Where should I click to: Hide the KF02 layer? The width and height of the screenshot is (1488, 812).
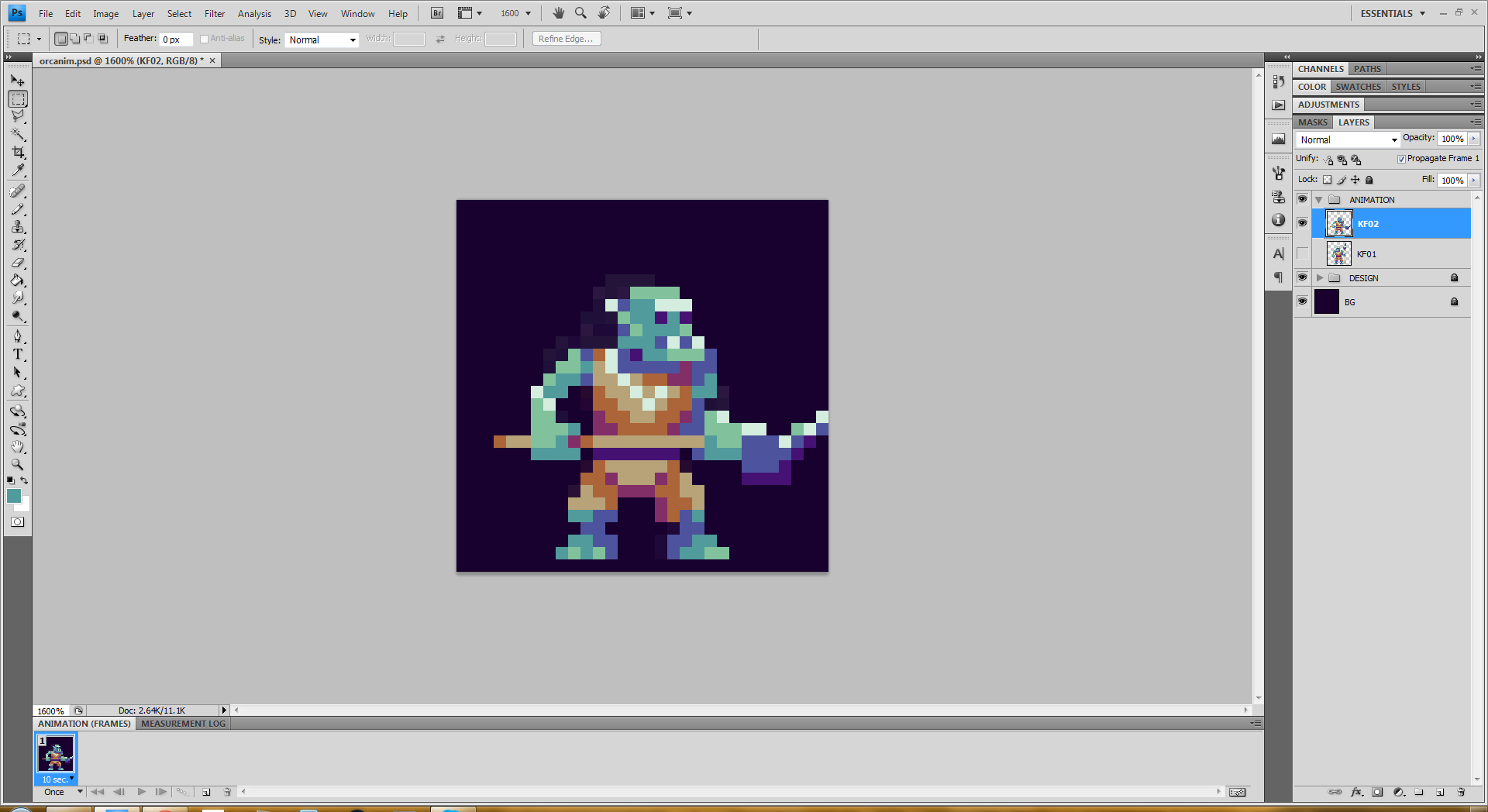(x=1302, y=223)
